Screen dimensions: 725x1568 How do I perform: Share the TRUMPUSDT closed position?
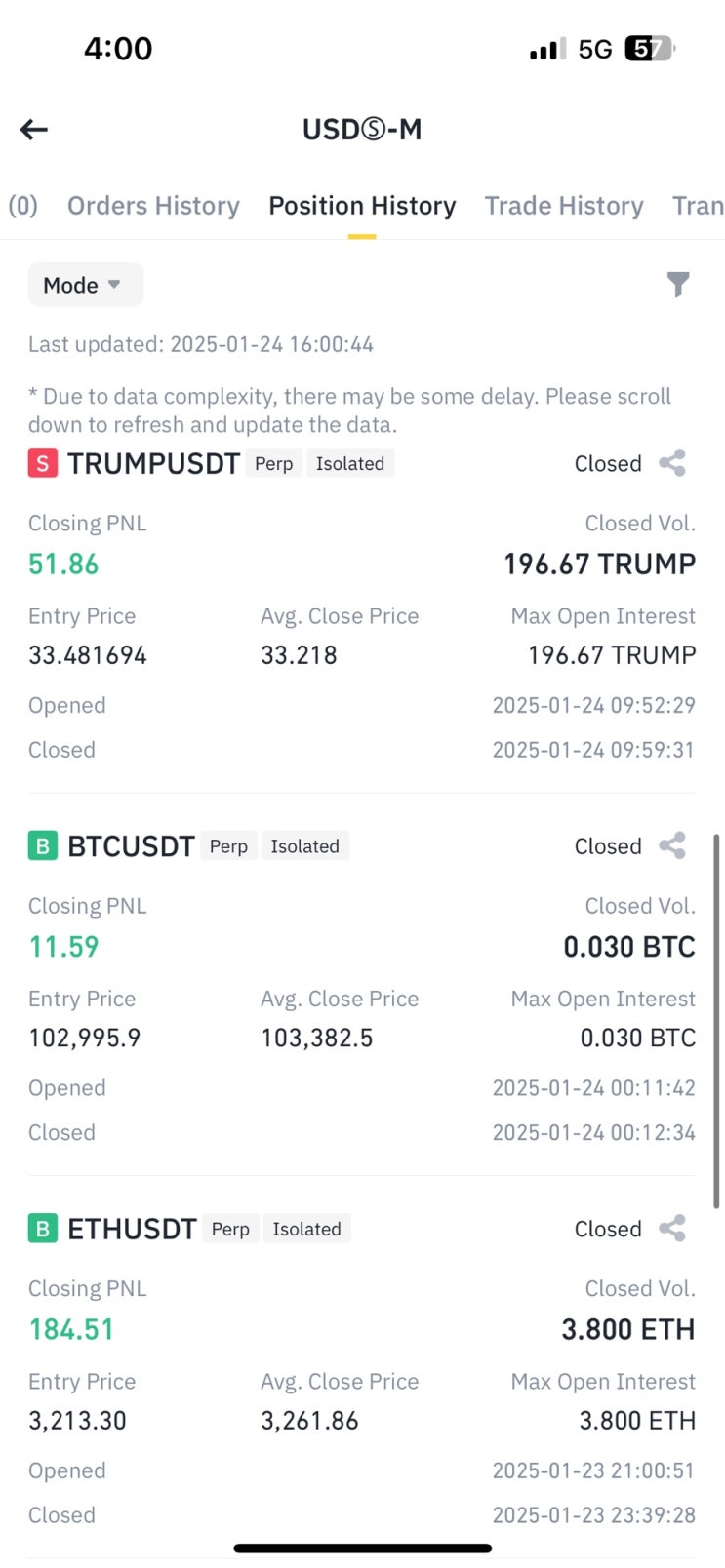tap(672, 463)
